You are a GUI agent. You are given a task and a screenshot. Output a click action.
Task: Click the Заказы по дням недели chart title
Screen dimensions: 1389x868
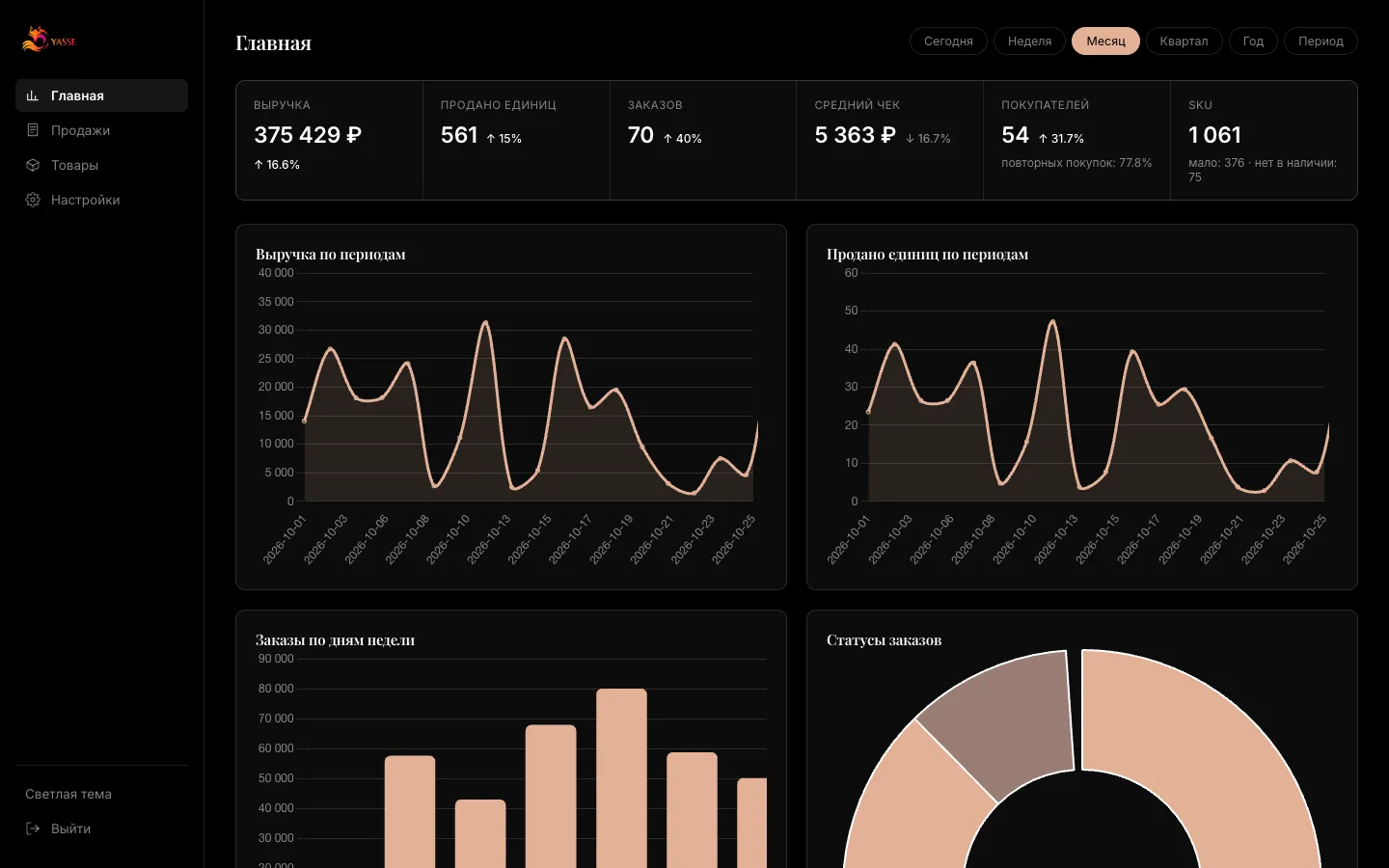335,640
